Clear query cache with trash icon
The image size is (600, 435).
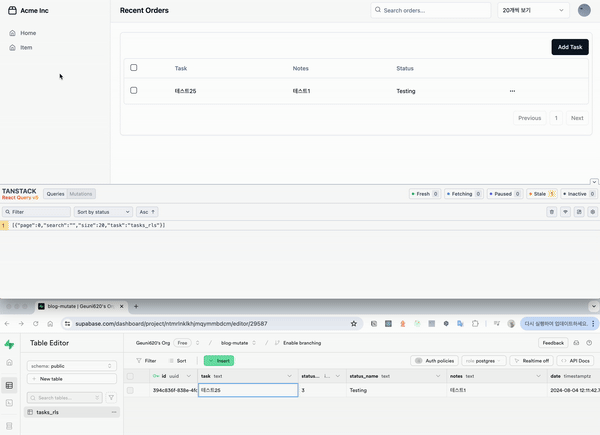551,212
